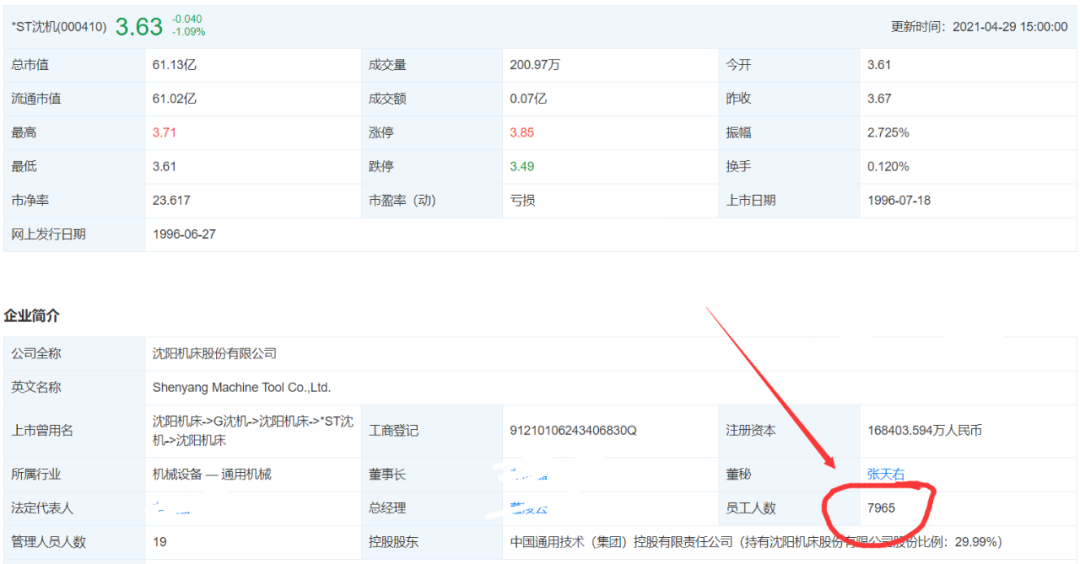The height and width of the screenshot is (564, 1080).
Task: Select the 网上发行日期 label
Action: click(x=48, y=234)
